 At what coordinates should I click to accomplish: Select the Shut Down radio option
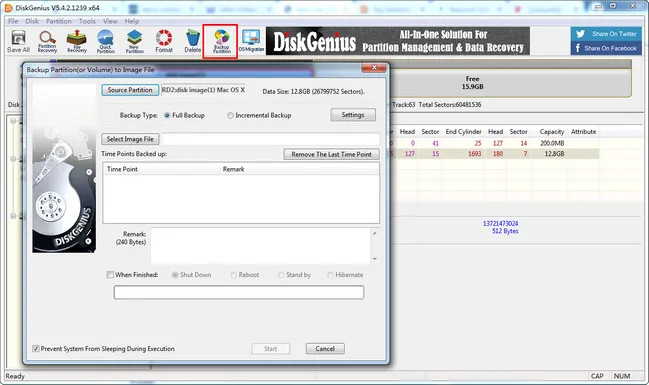tap(192, 274)
